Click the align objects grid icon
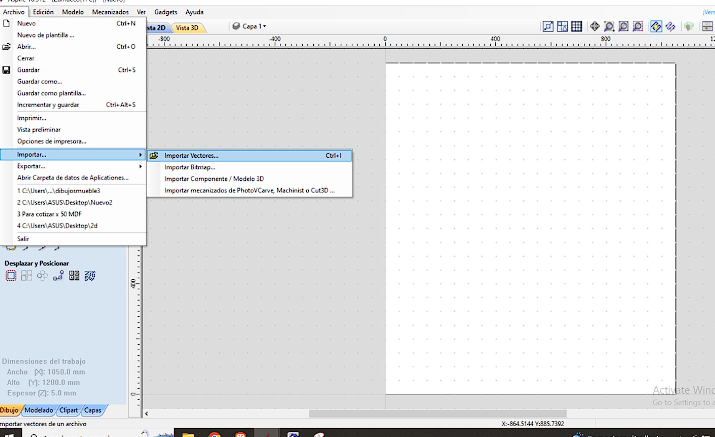The image size is (715, 437). [26, 276]
